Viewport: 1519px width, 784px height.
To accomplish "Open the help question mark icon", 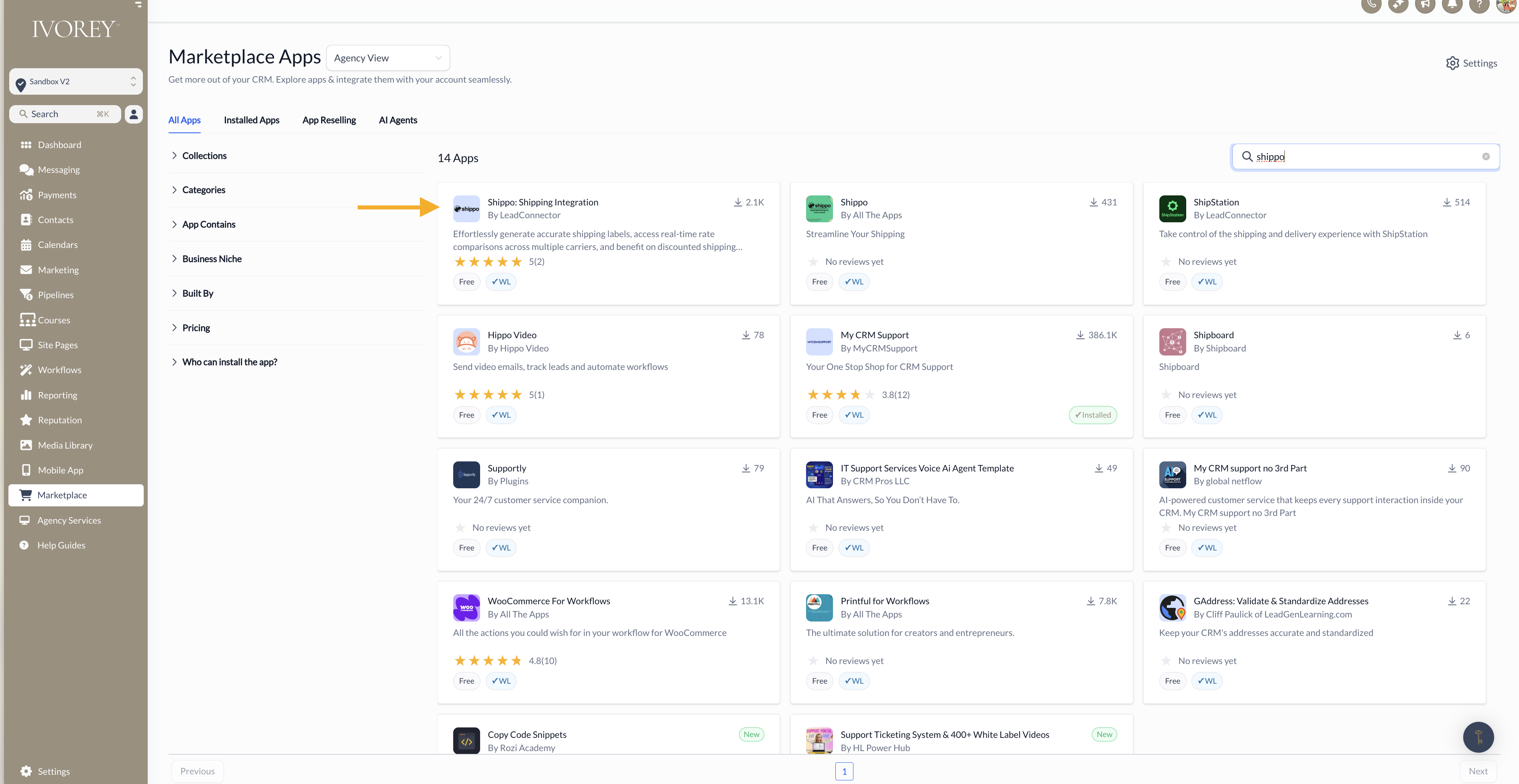I will 1479,5.
